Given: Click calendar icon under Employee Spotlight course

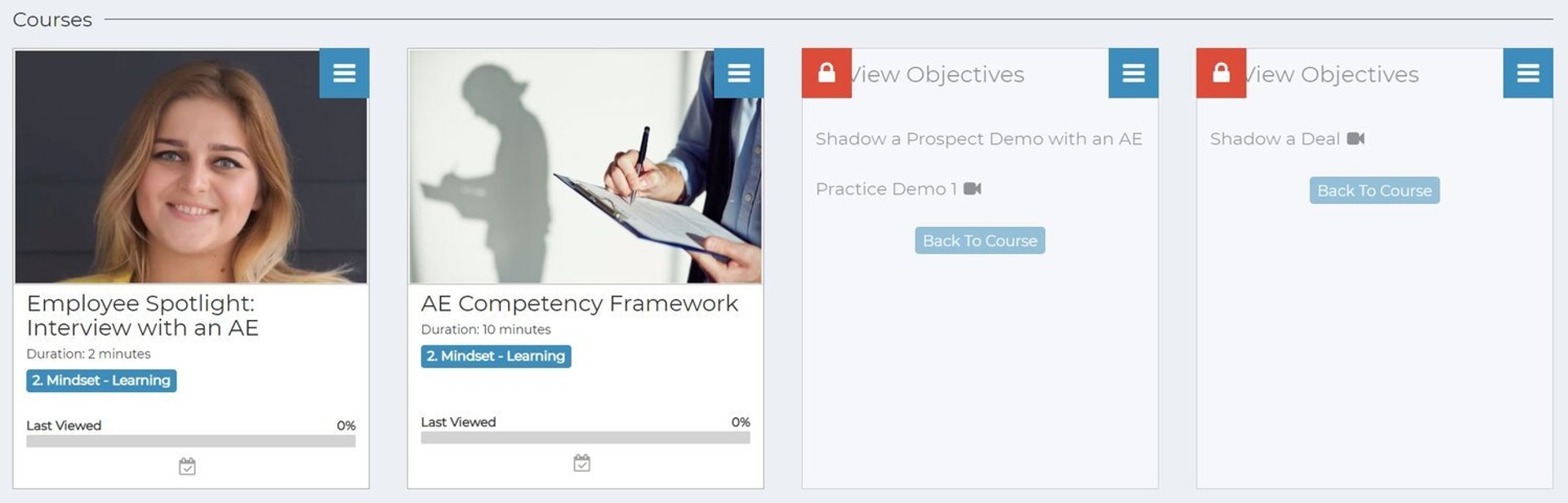Looking at the screenshot, I should pyautogui.click(x=187, y=466).
